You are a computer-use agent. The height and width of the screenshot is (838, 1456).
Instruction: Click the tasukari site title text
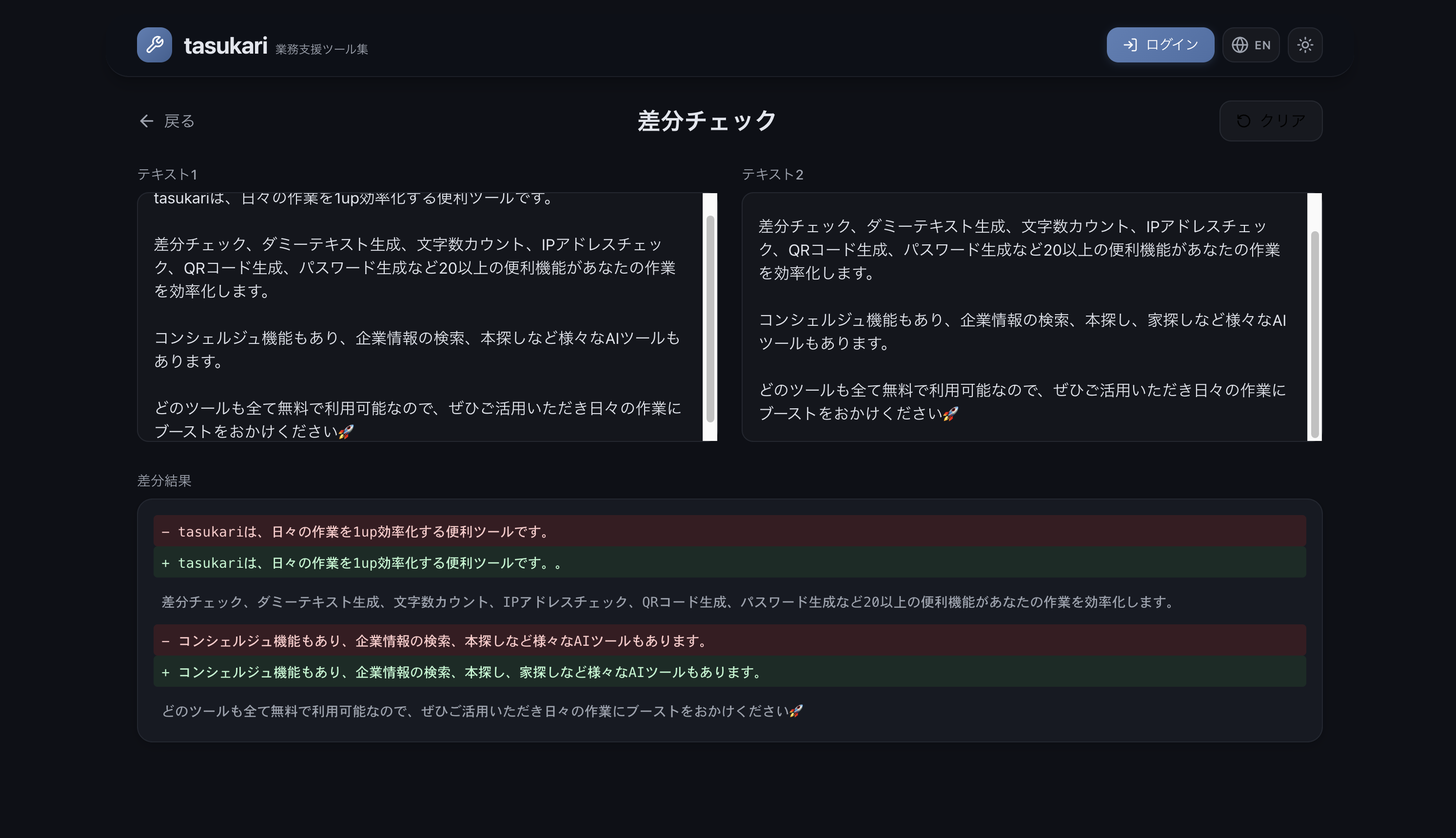(225, 46)
